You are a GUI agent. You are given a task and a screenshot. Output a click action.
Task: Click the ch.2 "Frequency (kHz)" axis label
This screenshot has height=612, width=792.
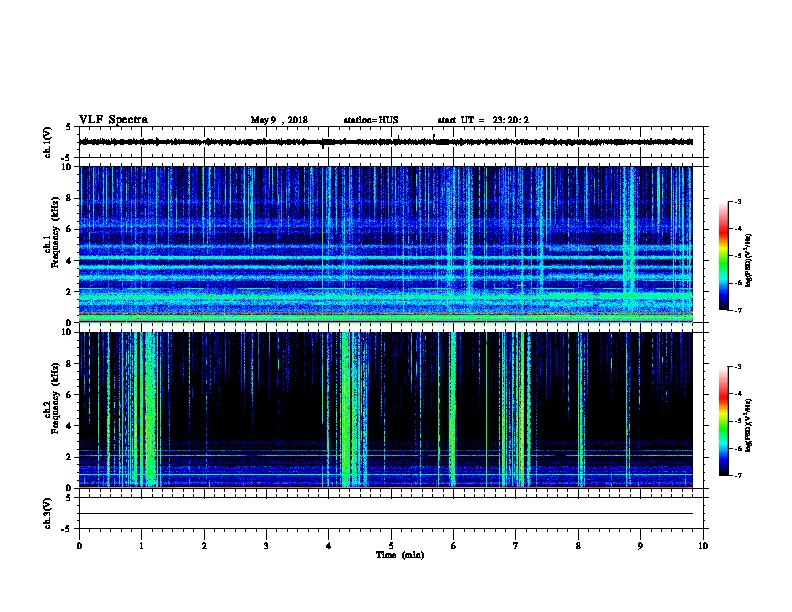coord(56,397)
